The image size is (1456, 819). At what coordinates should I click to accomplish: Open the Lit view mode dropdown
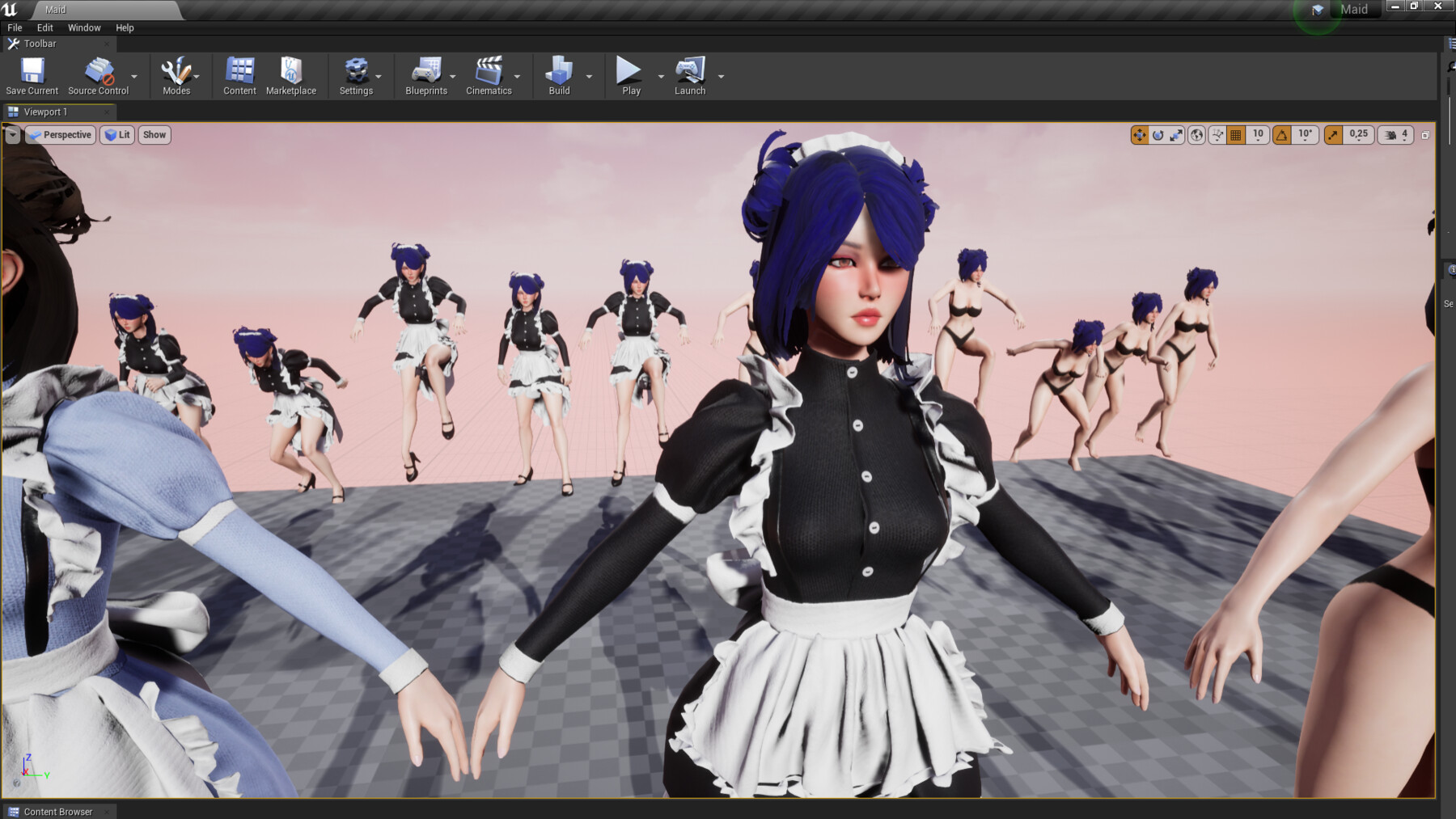click(116, 135)
